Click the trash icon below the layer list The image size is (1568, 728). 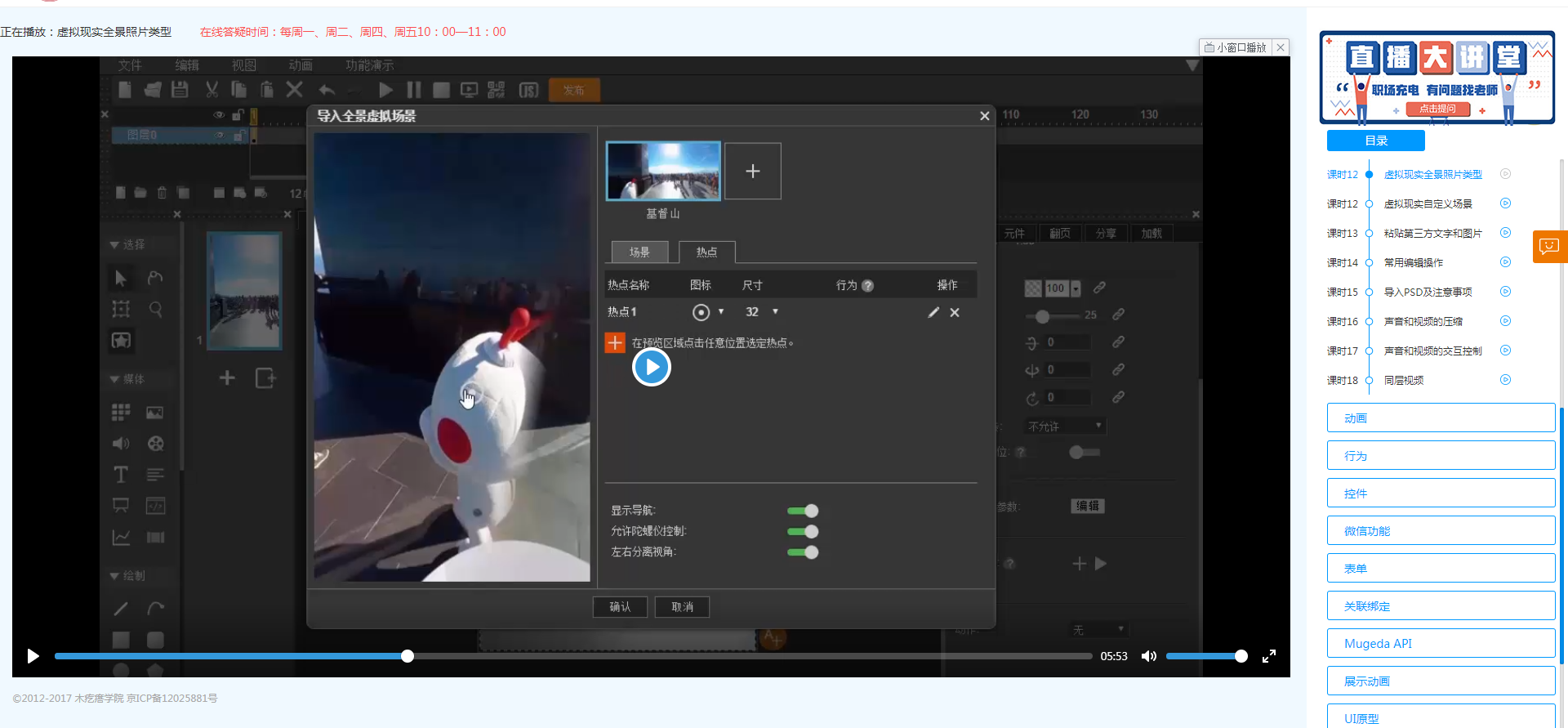tap(162, 193)
